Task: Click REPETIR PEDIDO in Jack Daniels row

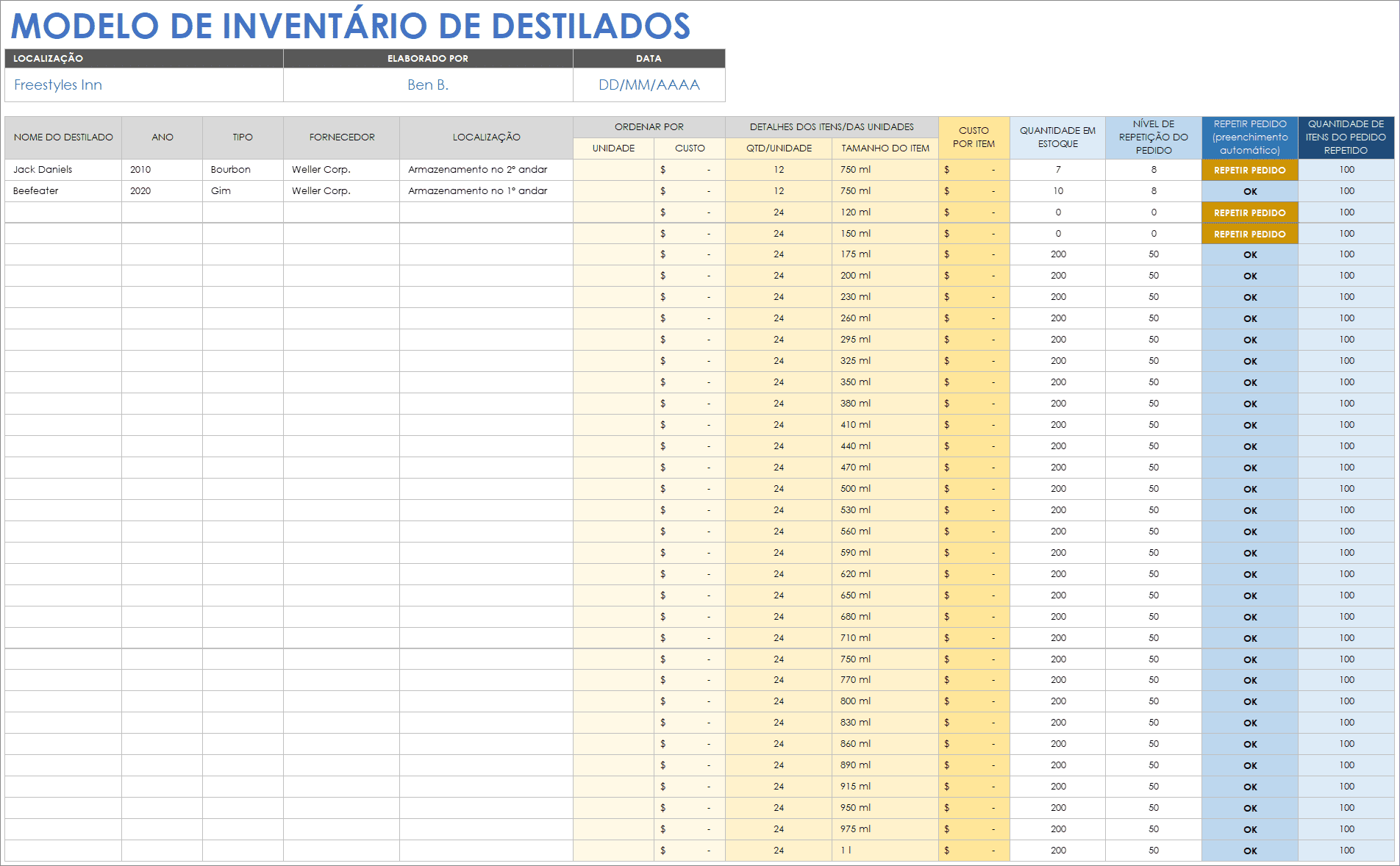Action: (1250, 171)
